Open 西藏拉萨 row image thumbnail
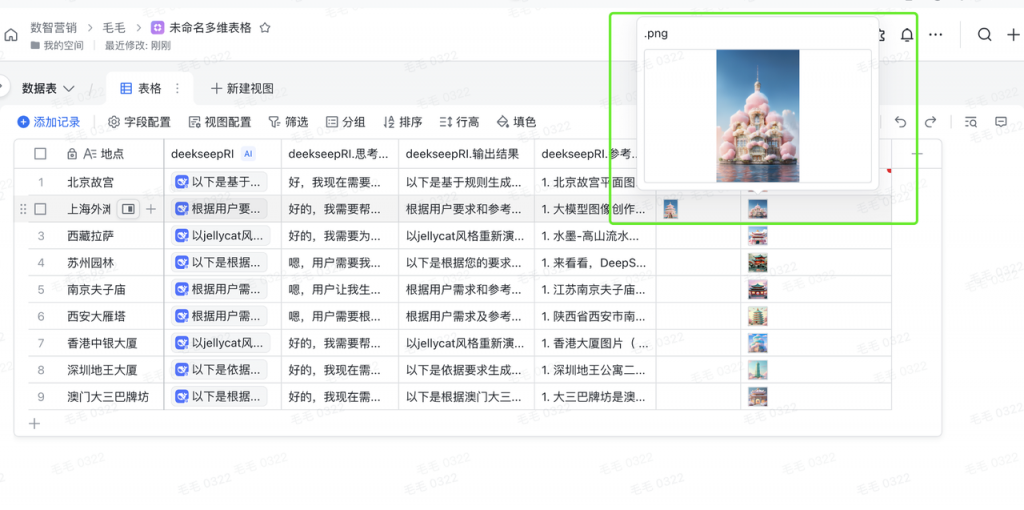The height and width of the screenshot is (510, 1024). (x=758, y=236)
